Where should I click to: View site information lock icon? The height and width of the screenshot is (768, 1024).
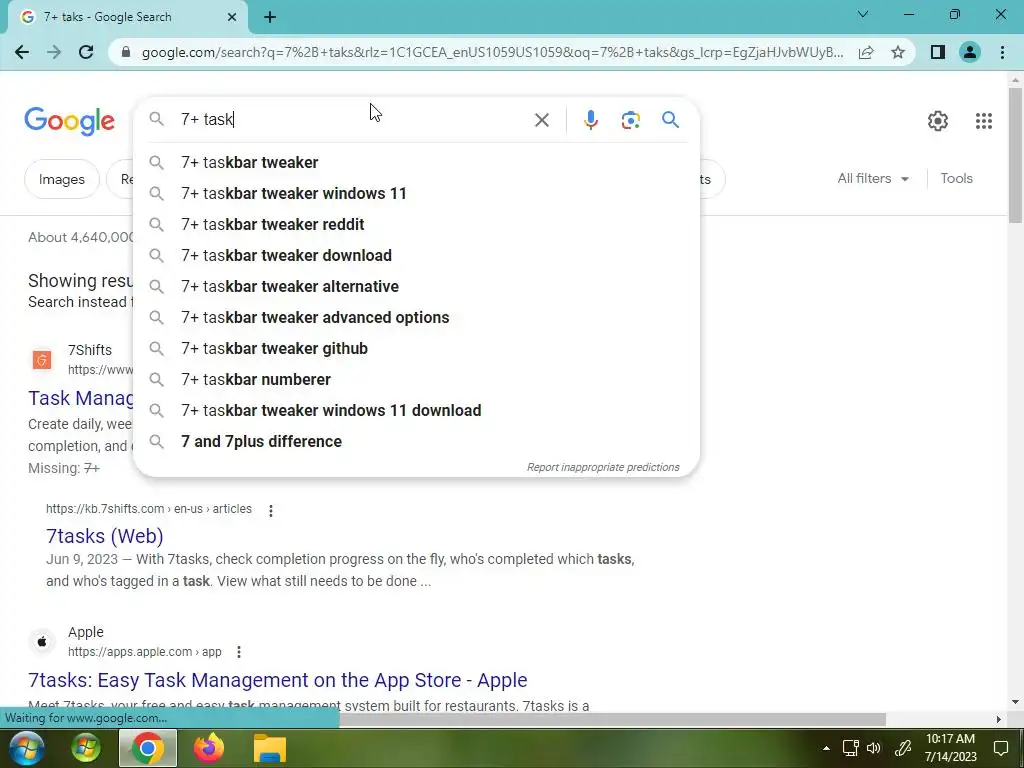[126, 52]
